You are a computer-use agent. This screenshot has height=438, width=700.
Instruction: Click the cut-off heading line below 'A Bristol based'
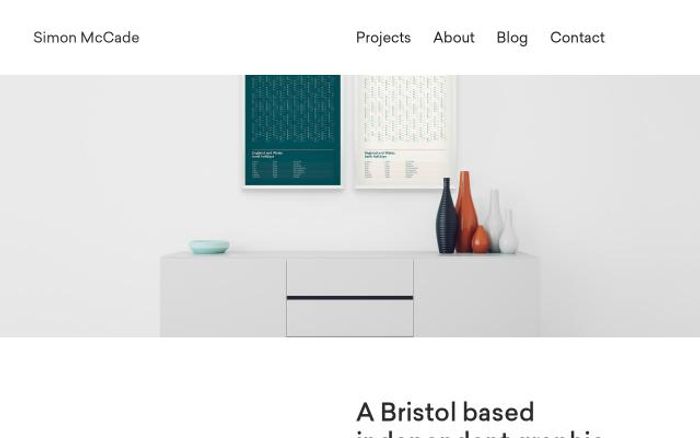479,434
